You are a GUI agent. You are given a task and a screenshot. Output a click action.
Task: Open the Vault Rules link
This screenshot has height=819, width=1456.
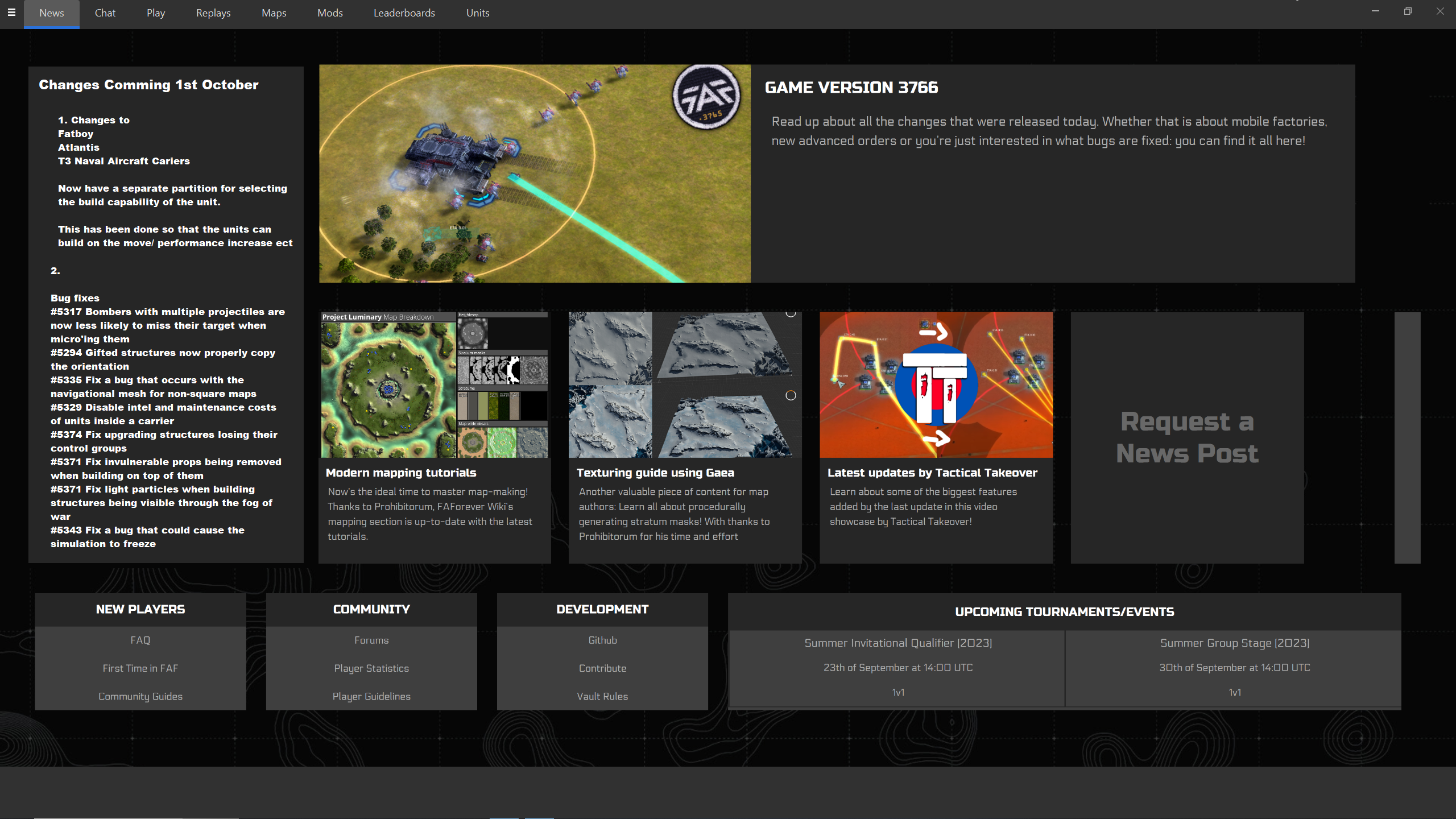point(602,696)
